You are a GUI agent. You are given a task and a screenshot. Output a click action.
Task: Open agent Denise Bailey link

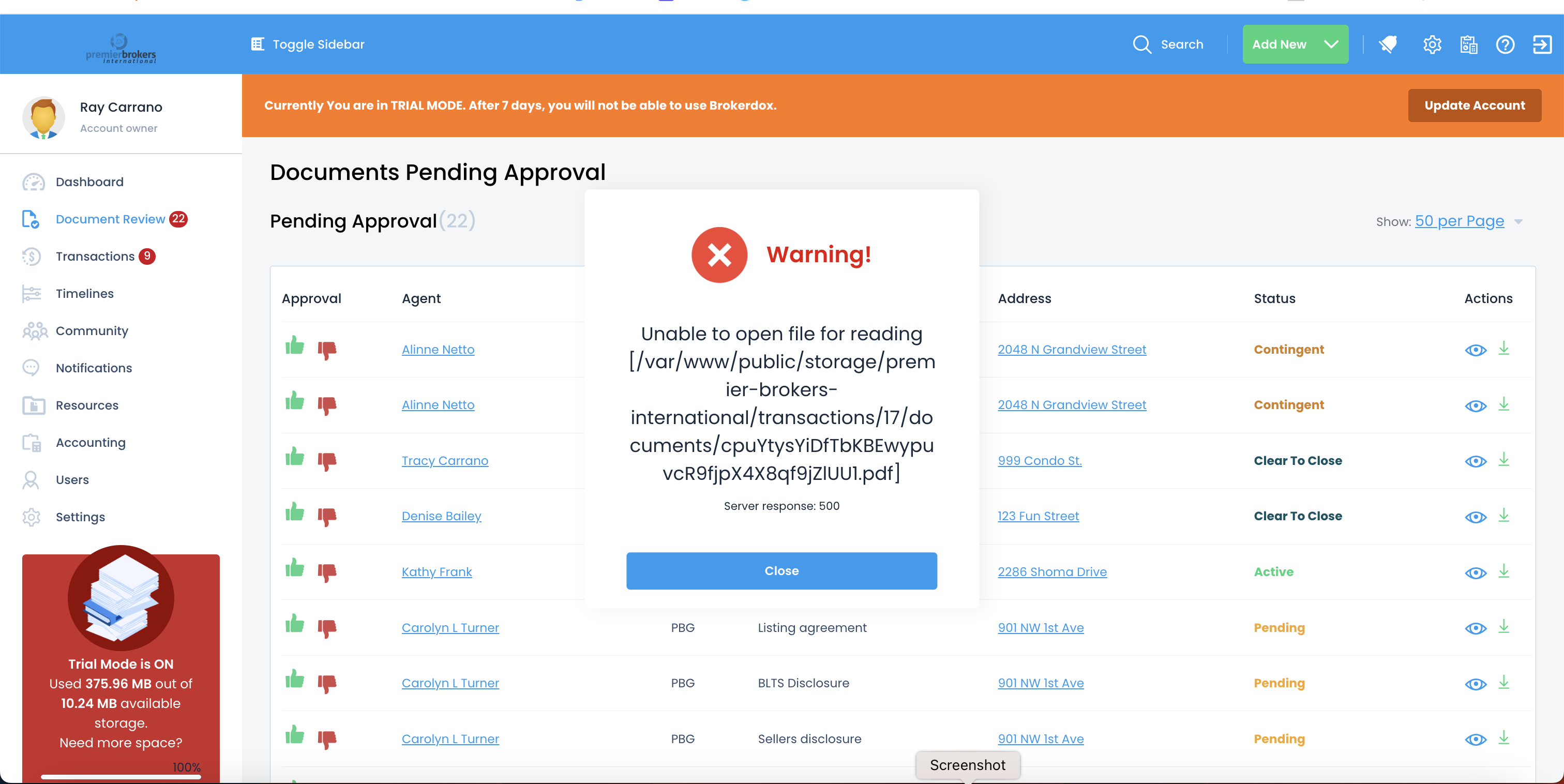point(441,516)
